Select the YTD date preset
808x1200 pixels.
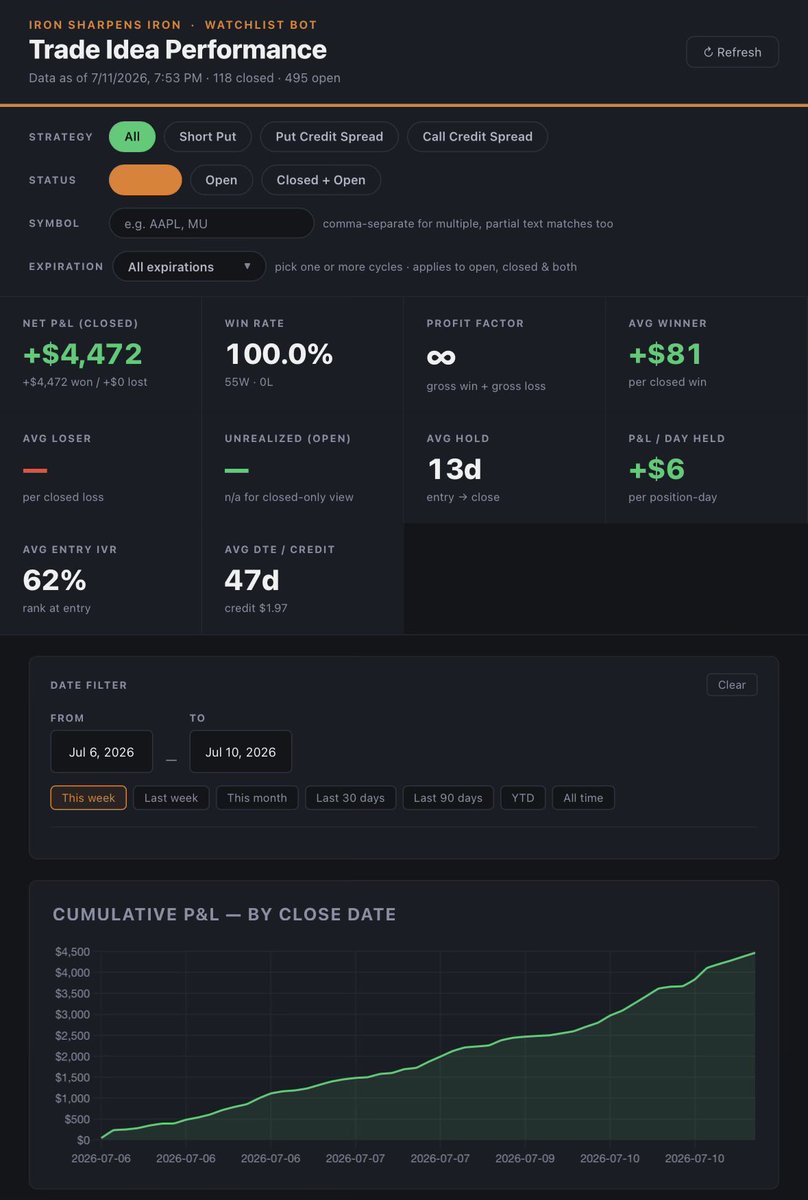coord(523,798)
